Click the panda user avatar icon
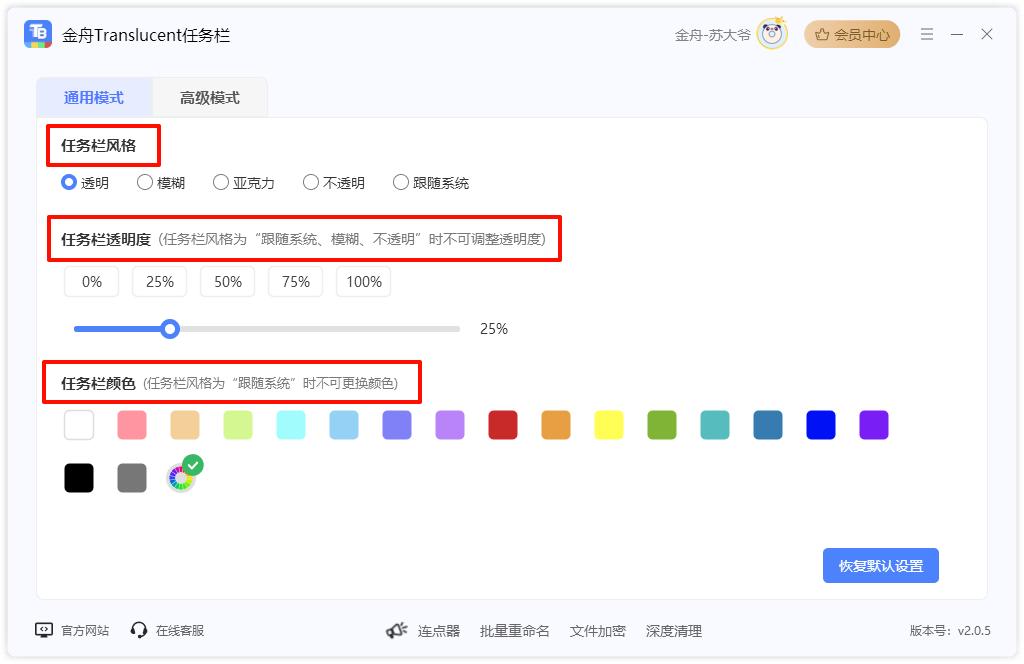The image size is (1024, 664). 772,34
